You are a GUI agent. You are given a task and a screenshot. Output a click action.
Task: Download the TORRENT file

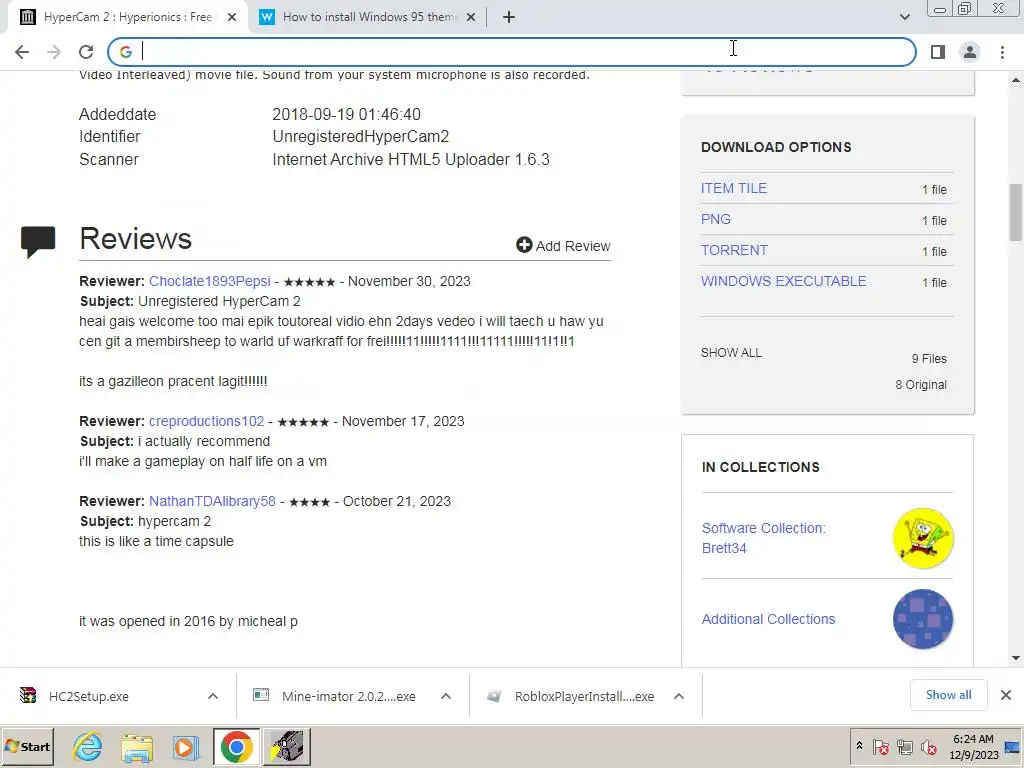pos(734,250)
